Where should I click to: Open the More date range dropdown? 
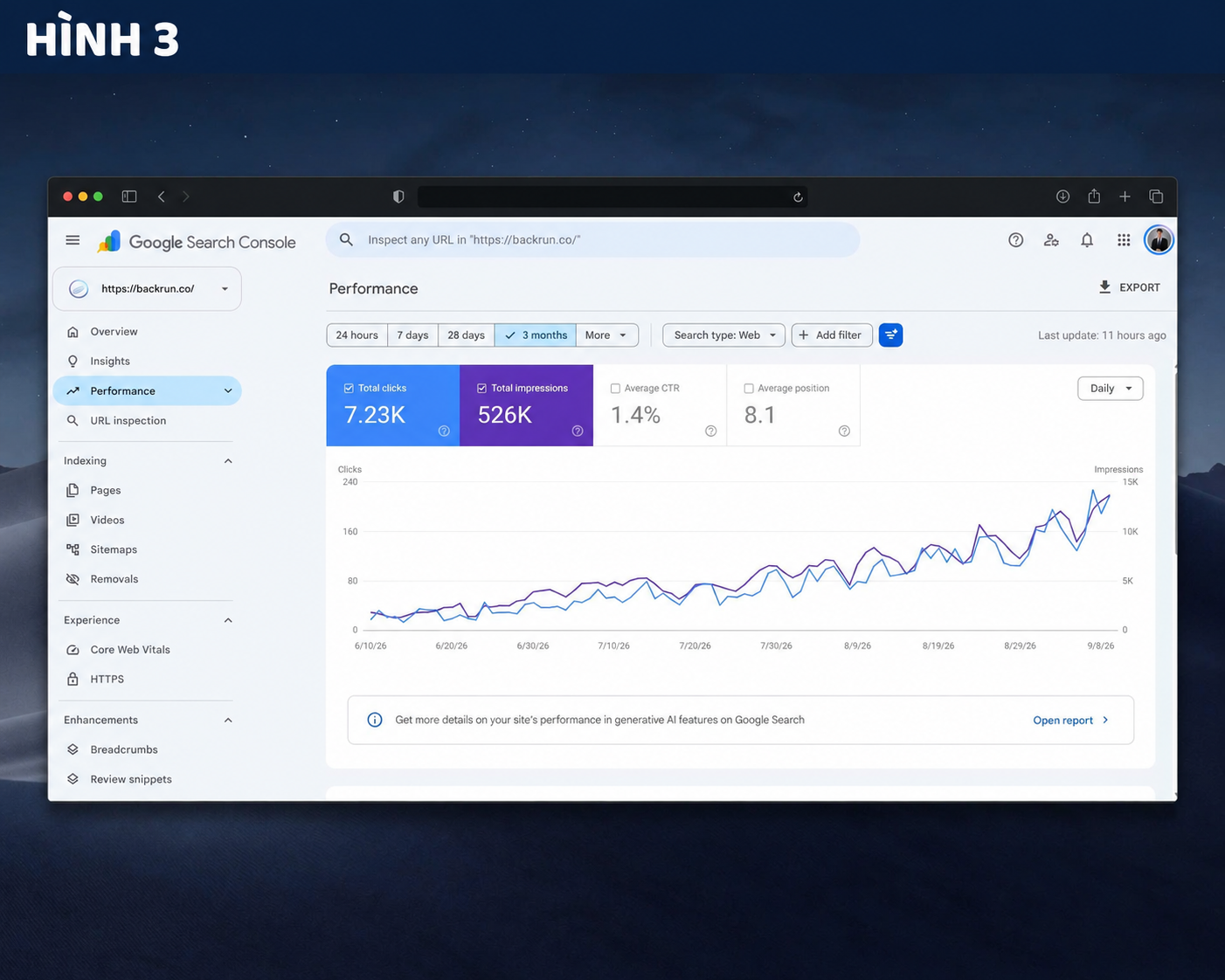click(x=607, y=335)
